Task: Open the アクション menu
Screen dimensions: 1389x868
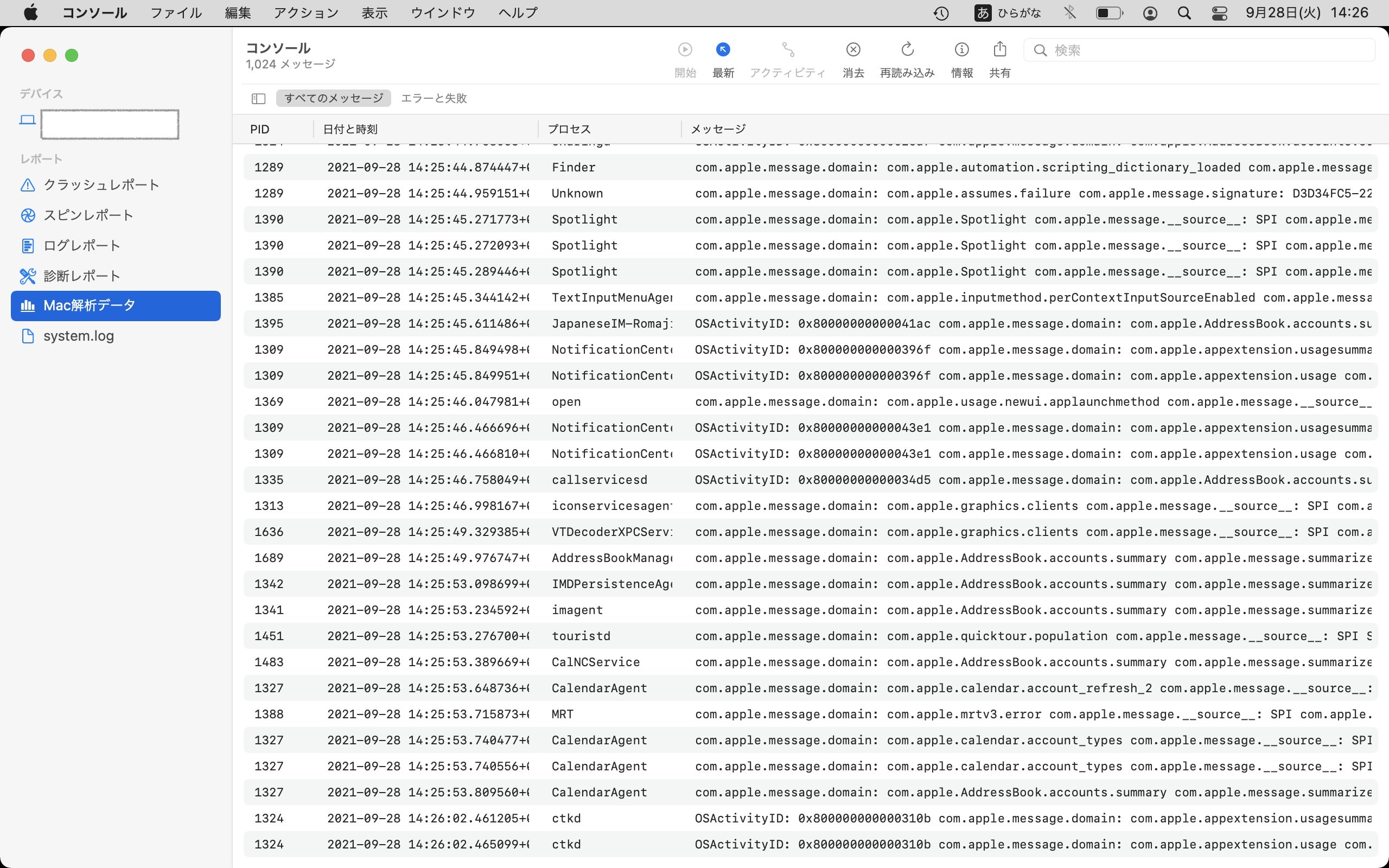Action: pos(306,12)
